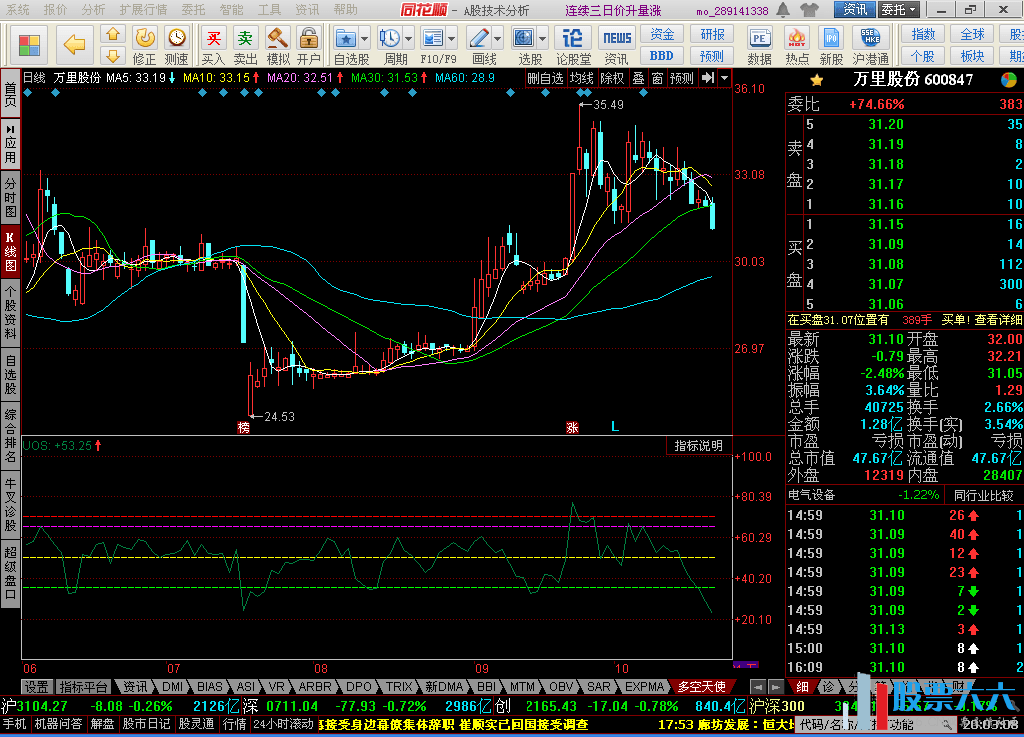Click the 指标说明 button

[698, 446]
